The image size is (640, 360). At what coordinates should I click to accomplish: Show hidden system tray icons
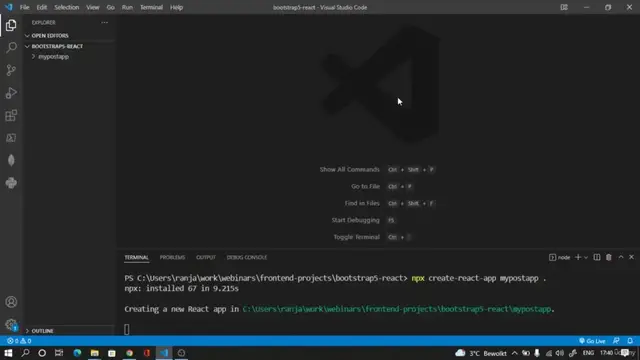[x=514, y=353]
